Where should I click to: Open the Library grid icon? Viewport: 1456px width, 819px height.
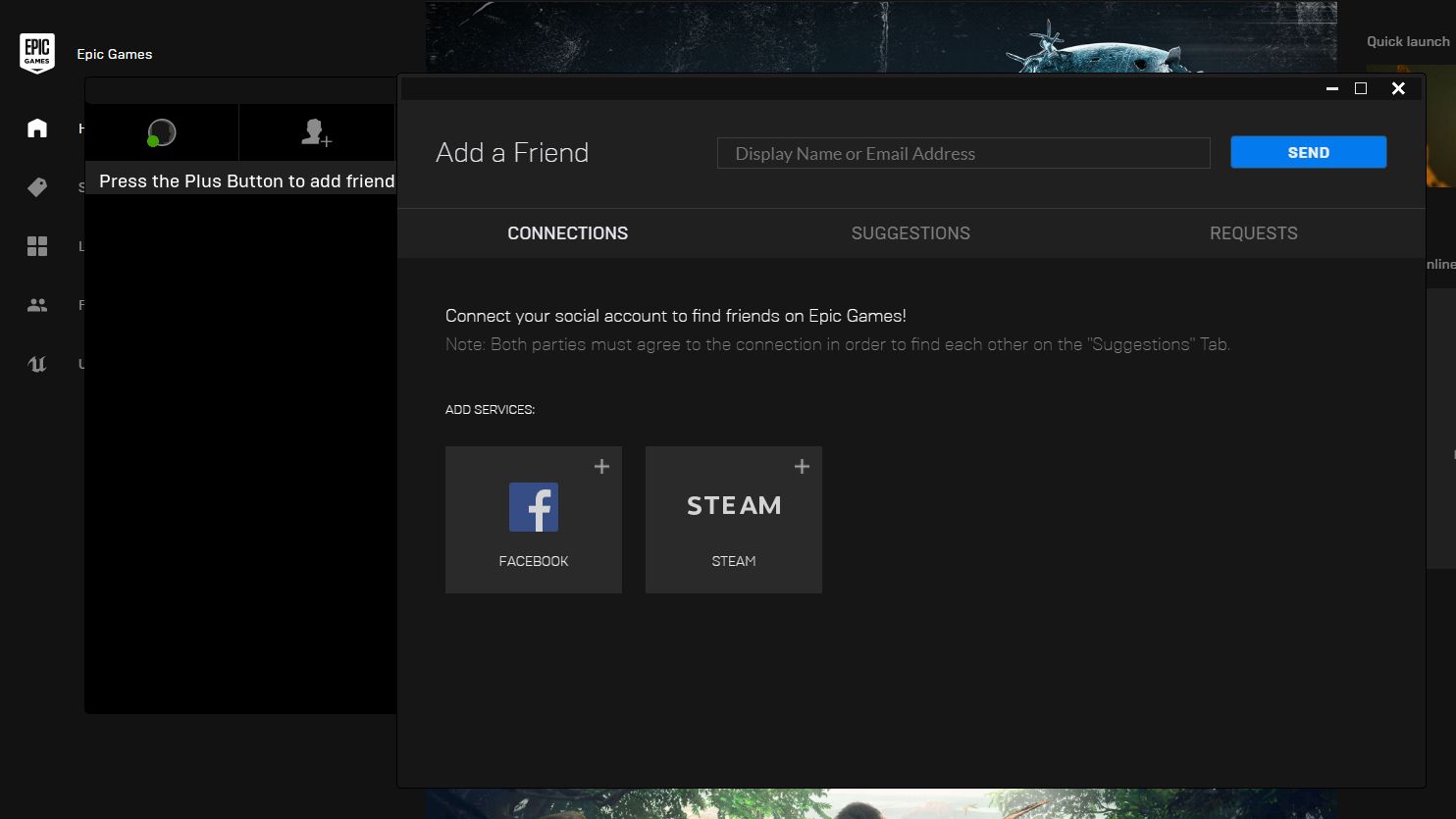click(37, 246)
